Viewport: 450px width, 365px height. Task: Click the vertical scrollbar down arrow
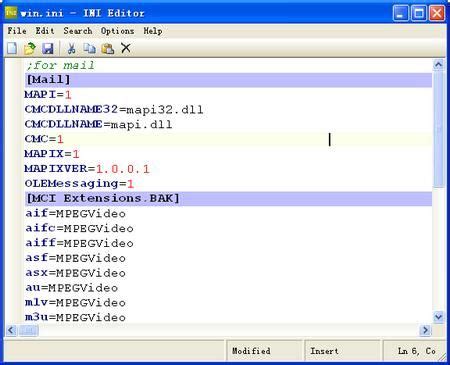point(439,317)
